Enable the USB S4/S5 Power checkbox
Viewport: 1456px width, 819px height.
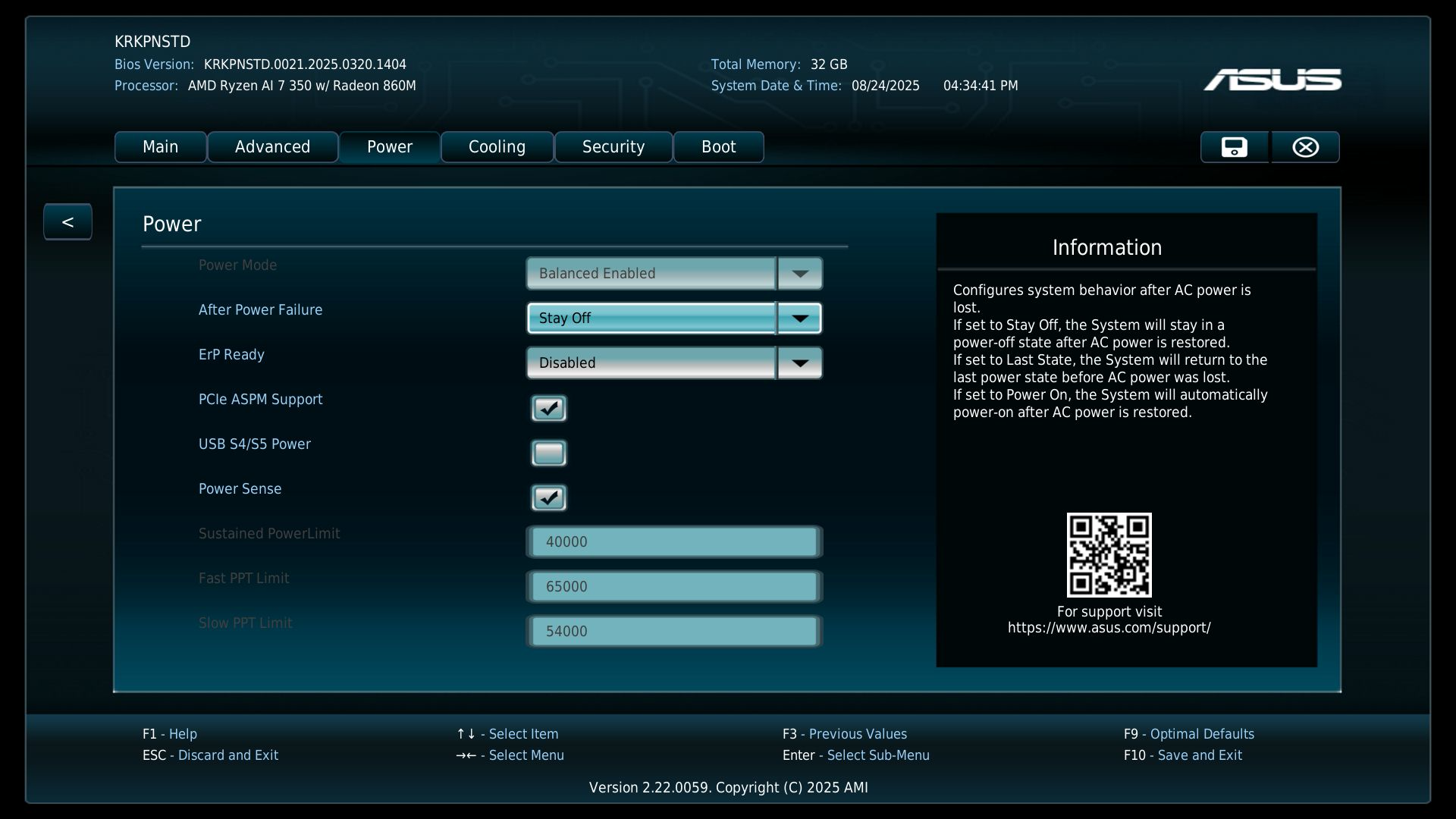coord(548,453)
